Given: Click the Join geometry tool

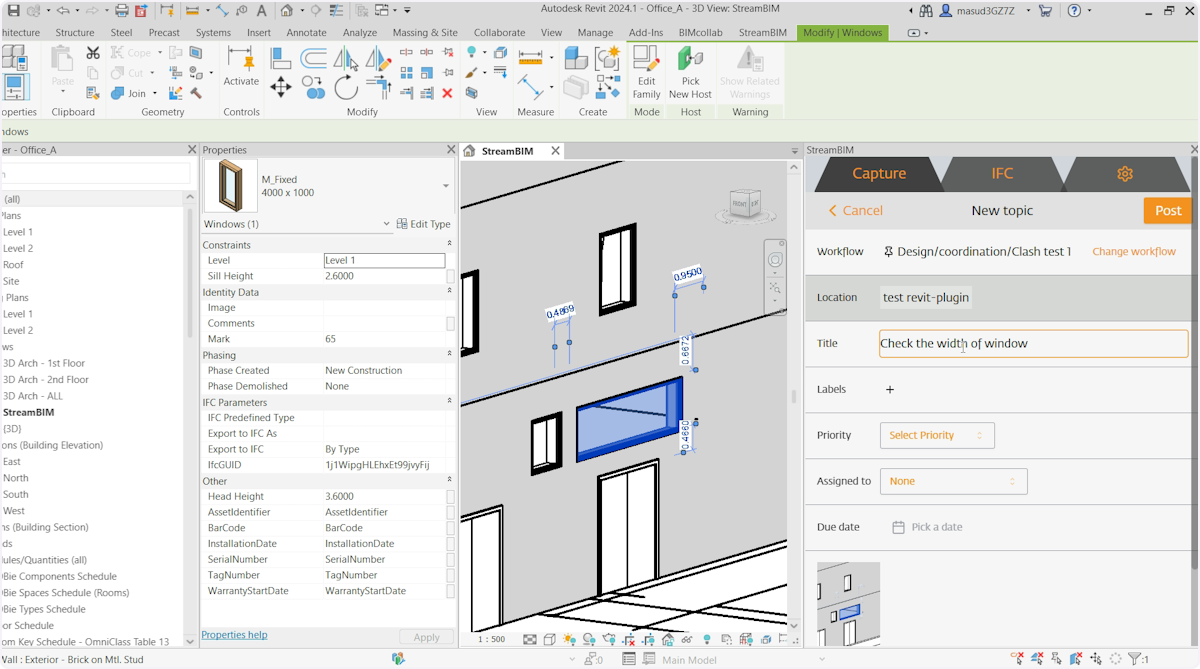Looking at the screenshot, I should (x=129, y=93).
